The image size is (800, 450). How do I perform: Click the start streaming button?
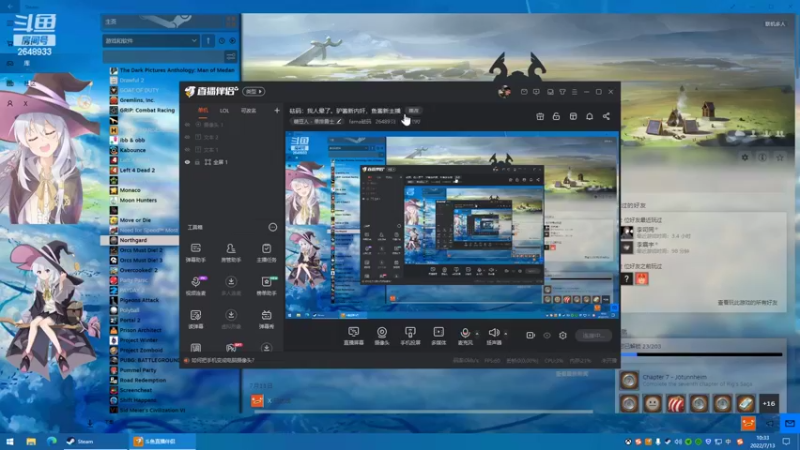point(594,335)
